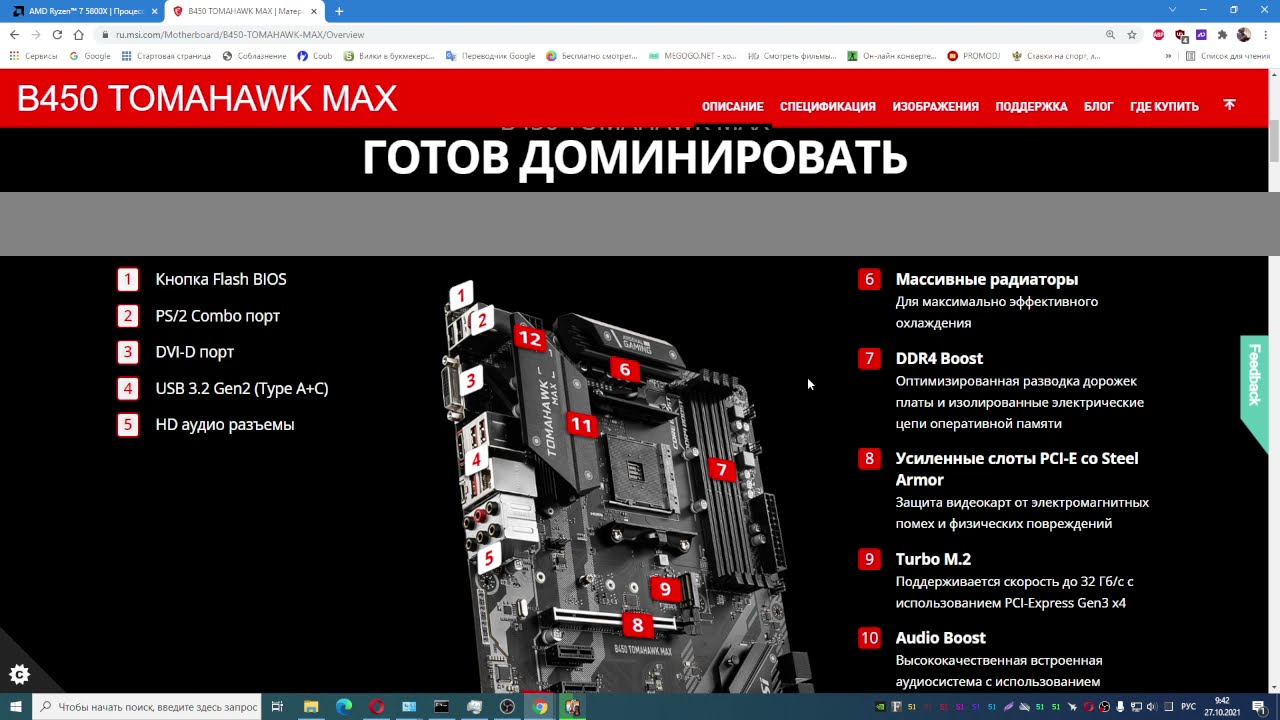Select number 3 DVI-D порт badge

pyautogui.click(x=127, y=352)
